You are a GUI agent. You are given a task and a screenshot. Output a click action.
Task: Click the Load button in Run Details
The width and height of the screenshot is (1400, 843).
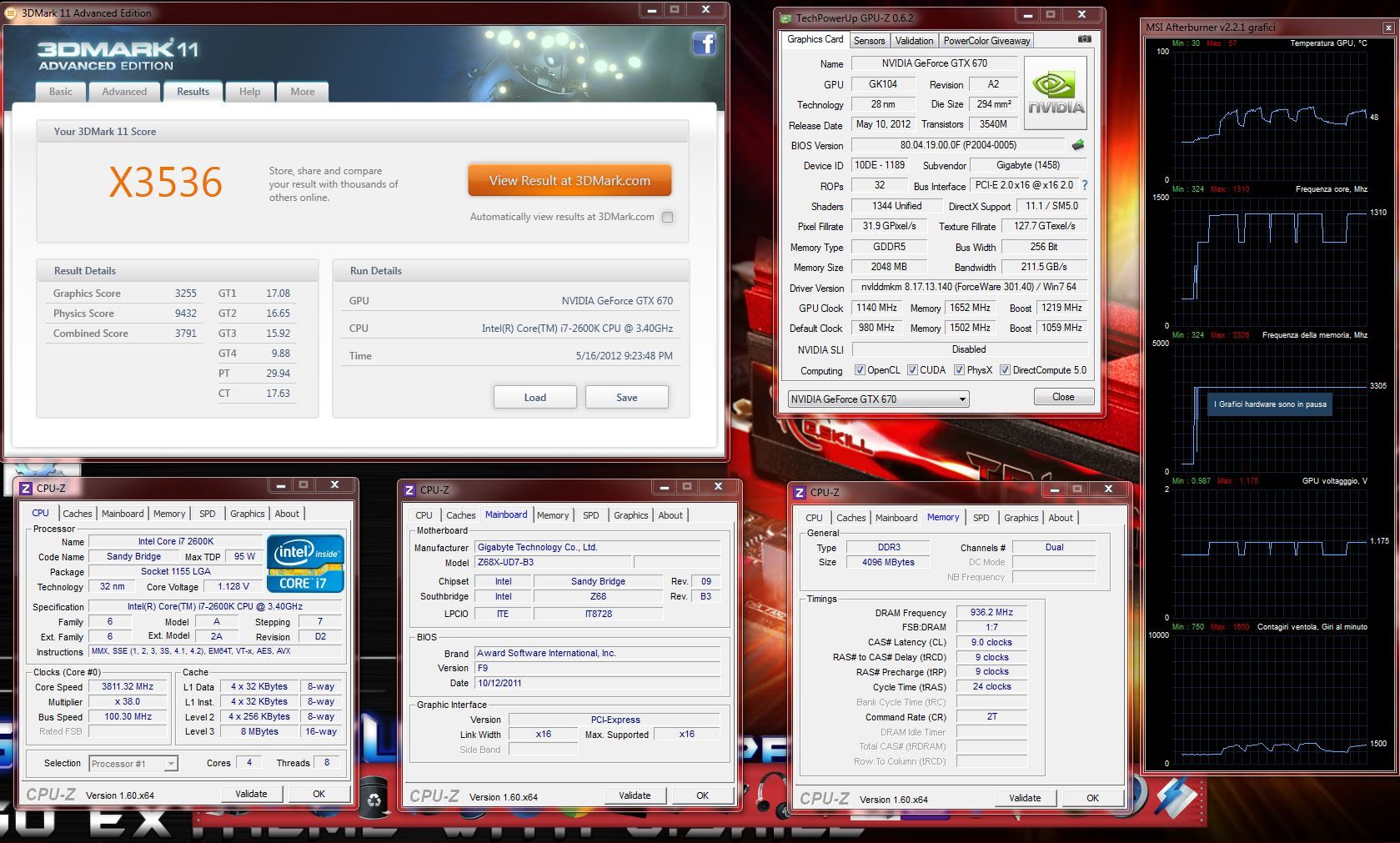tap(534, 398)
